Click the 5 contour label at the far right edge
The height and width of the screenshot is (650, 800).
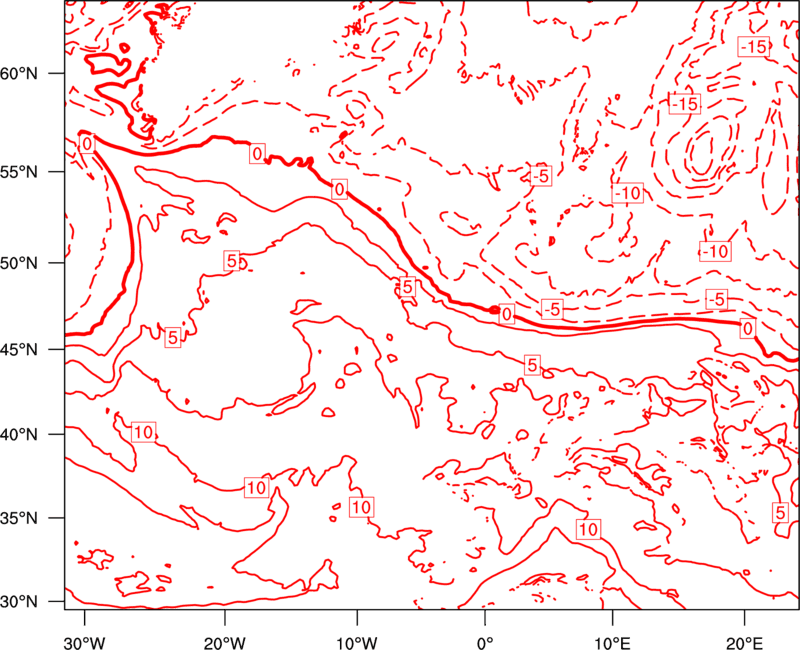780,512
